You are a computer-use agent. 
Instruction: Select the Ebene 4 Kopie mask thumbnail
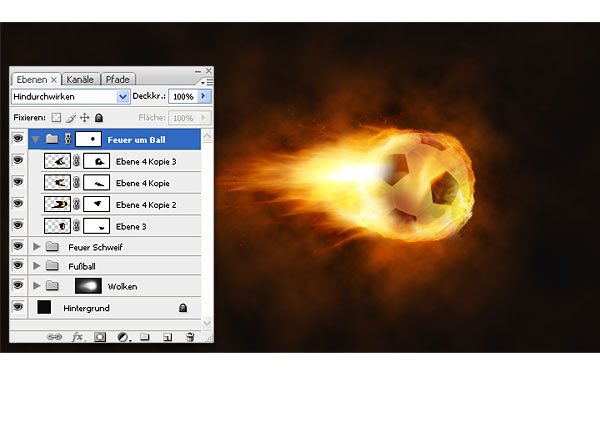click(x=97, y=183)
